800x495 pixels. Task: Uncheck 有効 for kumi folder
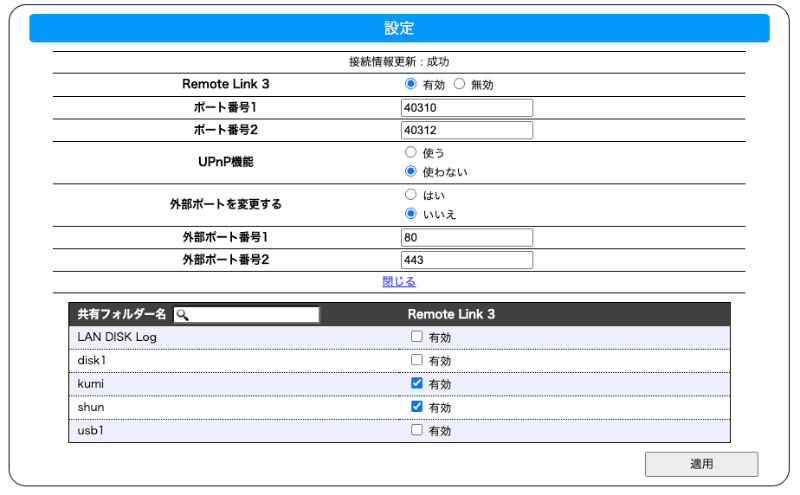coord(417,383)
